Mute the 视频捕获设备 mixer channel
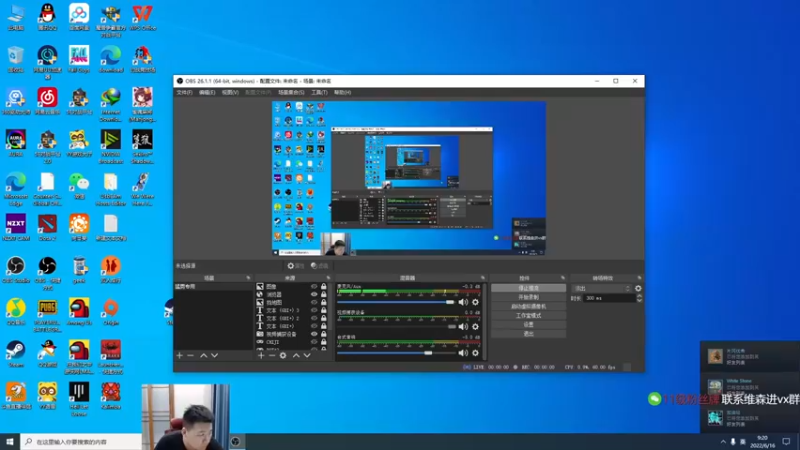 463,327
